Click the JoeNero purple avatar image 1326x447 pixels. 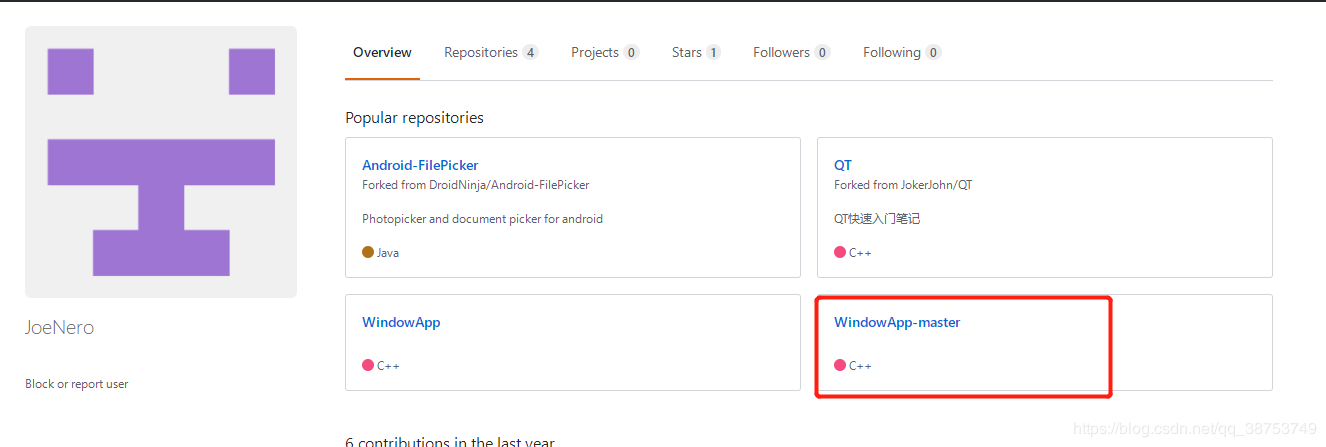[161, 162]
